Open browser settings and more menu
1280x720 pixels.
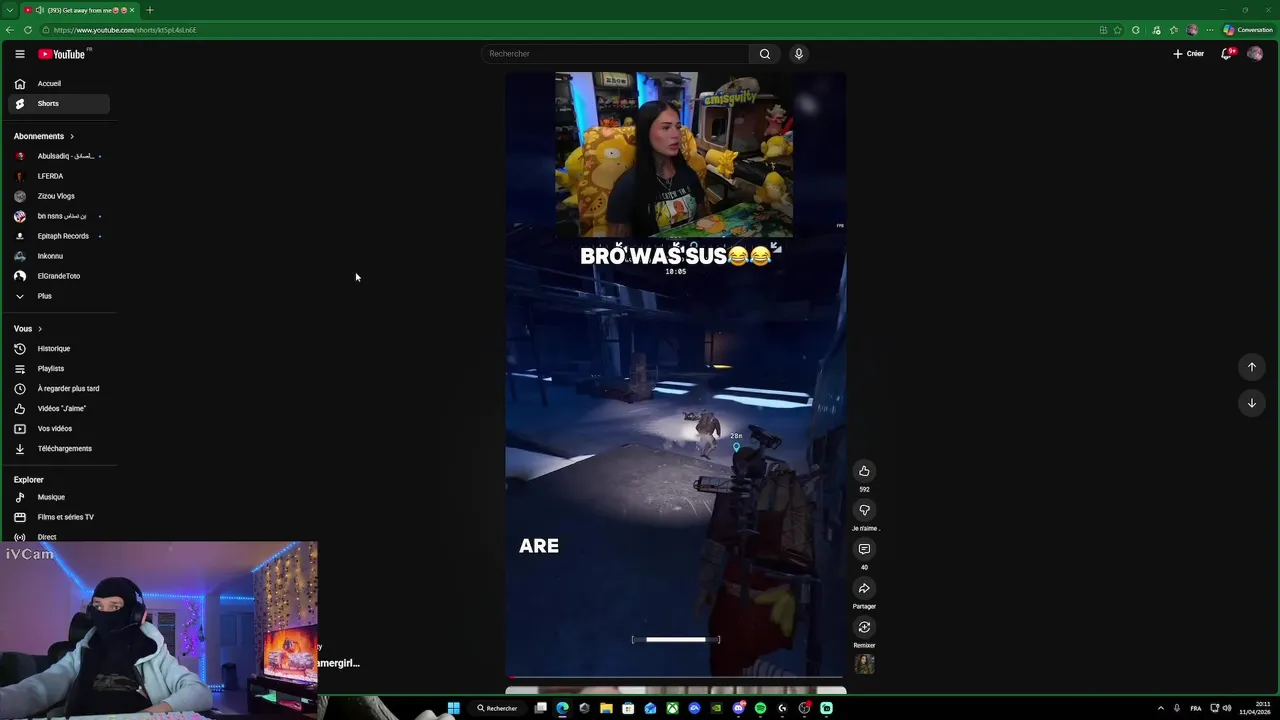pos(1209,30)
